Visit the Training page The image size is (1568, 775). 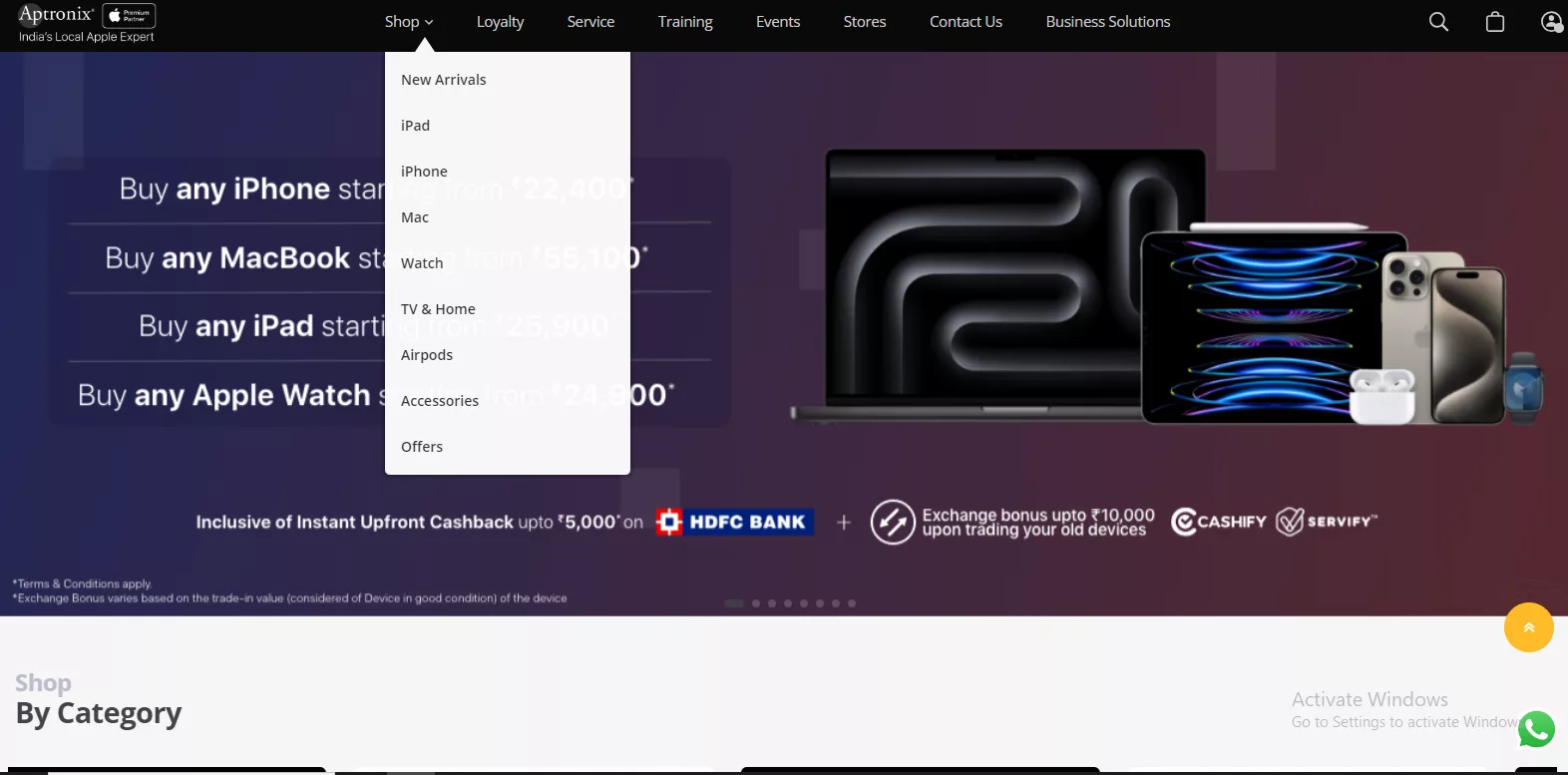pyautogui.click(x=685, y=22)
